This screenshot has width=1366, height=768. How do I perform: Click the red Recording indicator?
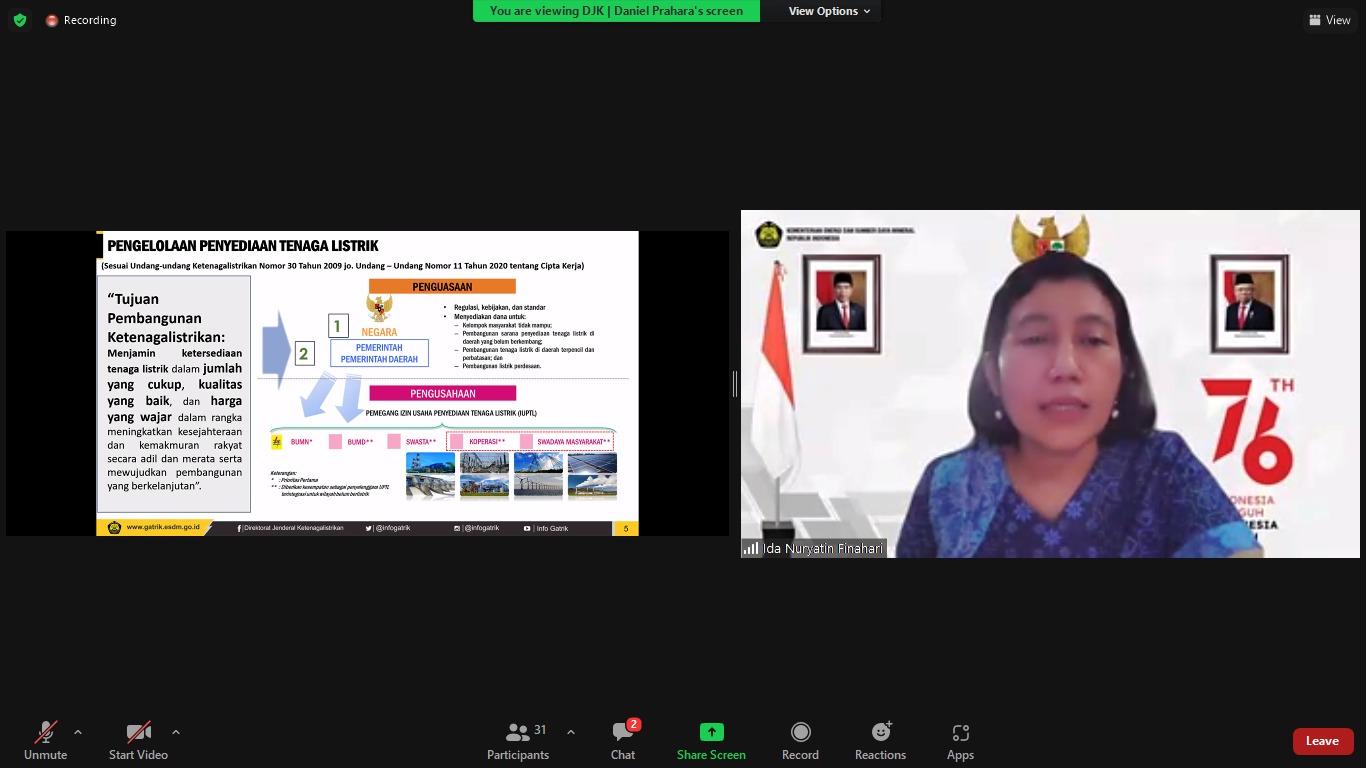tap(81, 20)
